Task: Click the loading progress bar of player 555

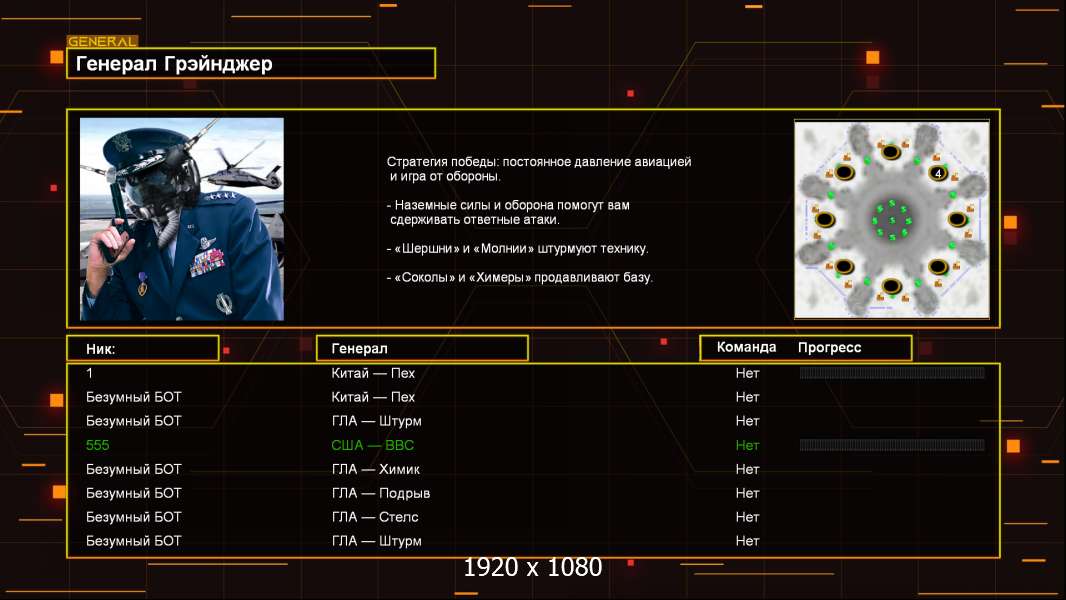Action: point(892,445)
